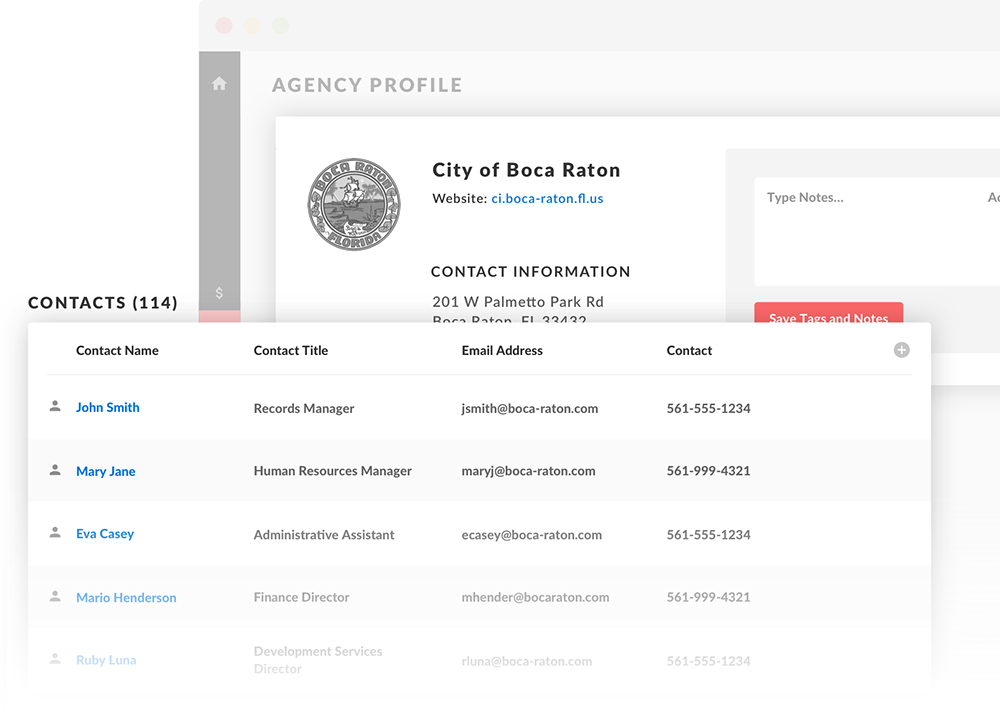Image resolution: width=1000 pixels, height=722 pixels.
Task: Click Eva Casey's phone number
Action: click(x=709, y=534)
